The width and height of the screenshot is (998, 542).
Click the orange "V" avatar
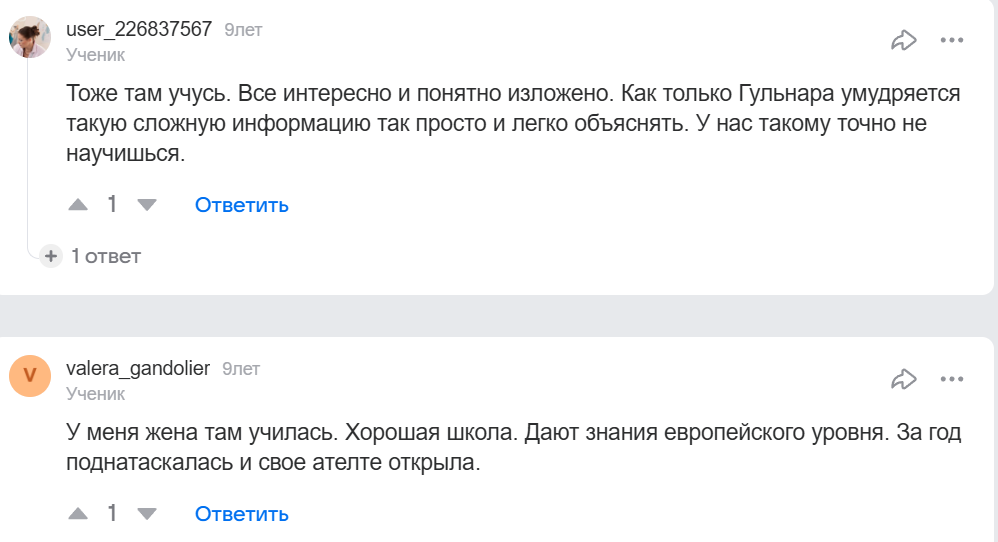30,376
